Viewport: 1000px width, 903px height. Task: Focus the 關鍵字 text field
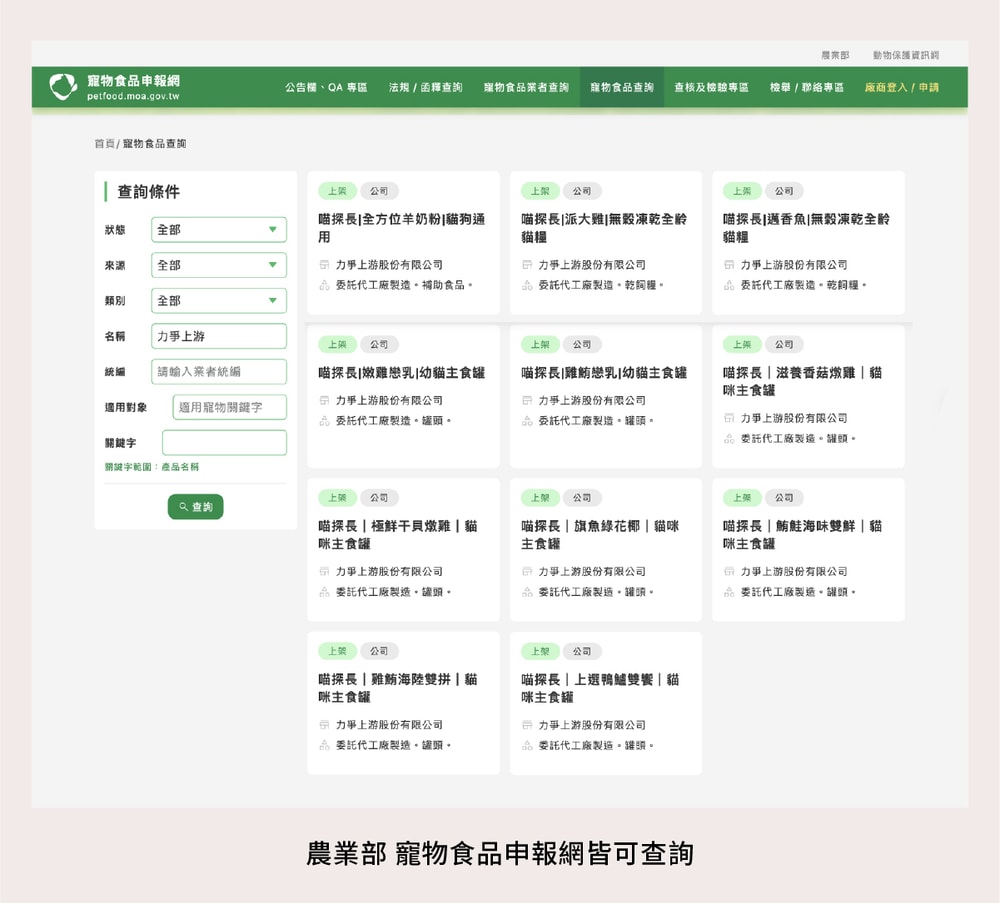click(224, 442)
